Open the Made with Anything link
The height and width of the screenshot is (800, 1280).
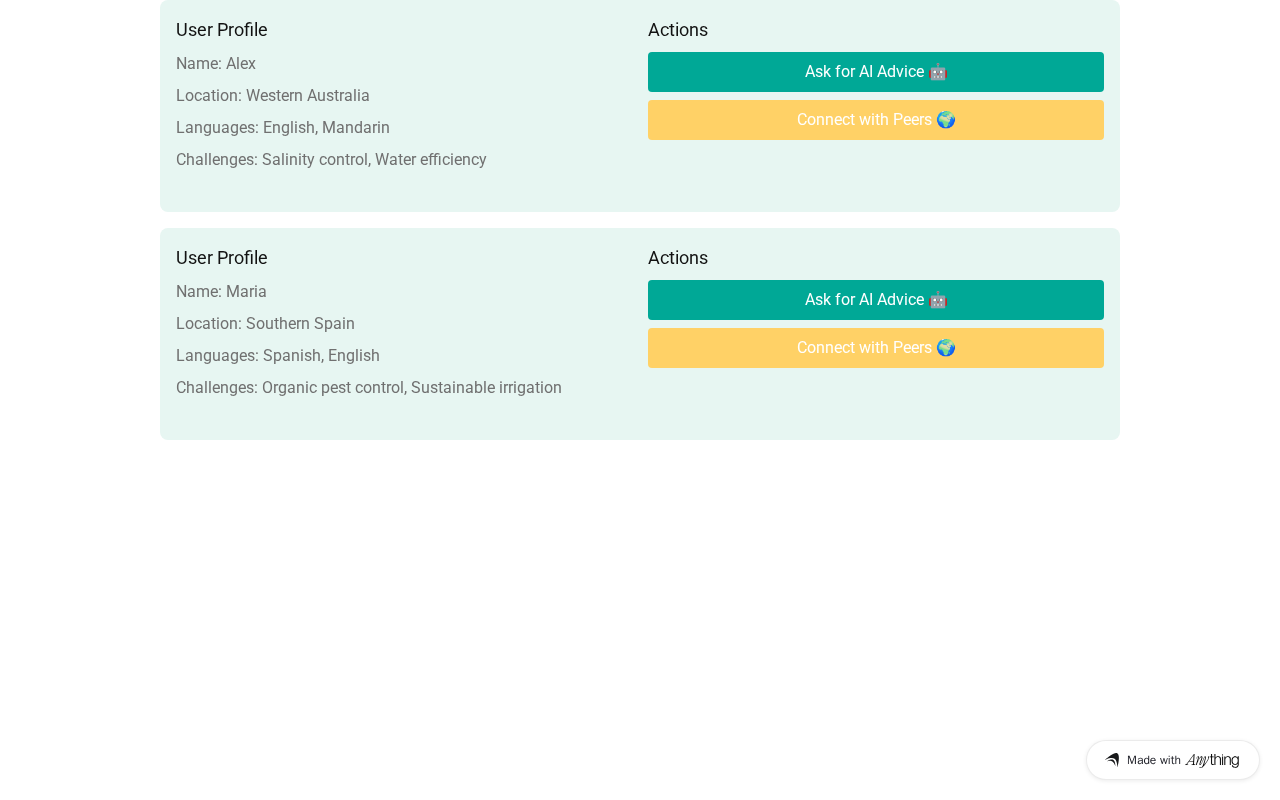(1172, 760)
